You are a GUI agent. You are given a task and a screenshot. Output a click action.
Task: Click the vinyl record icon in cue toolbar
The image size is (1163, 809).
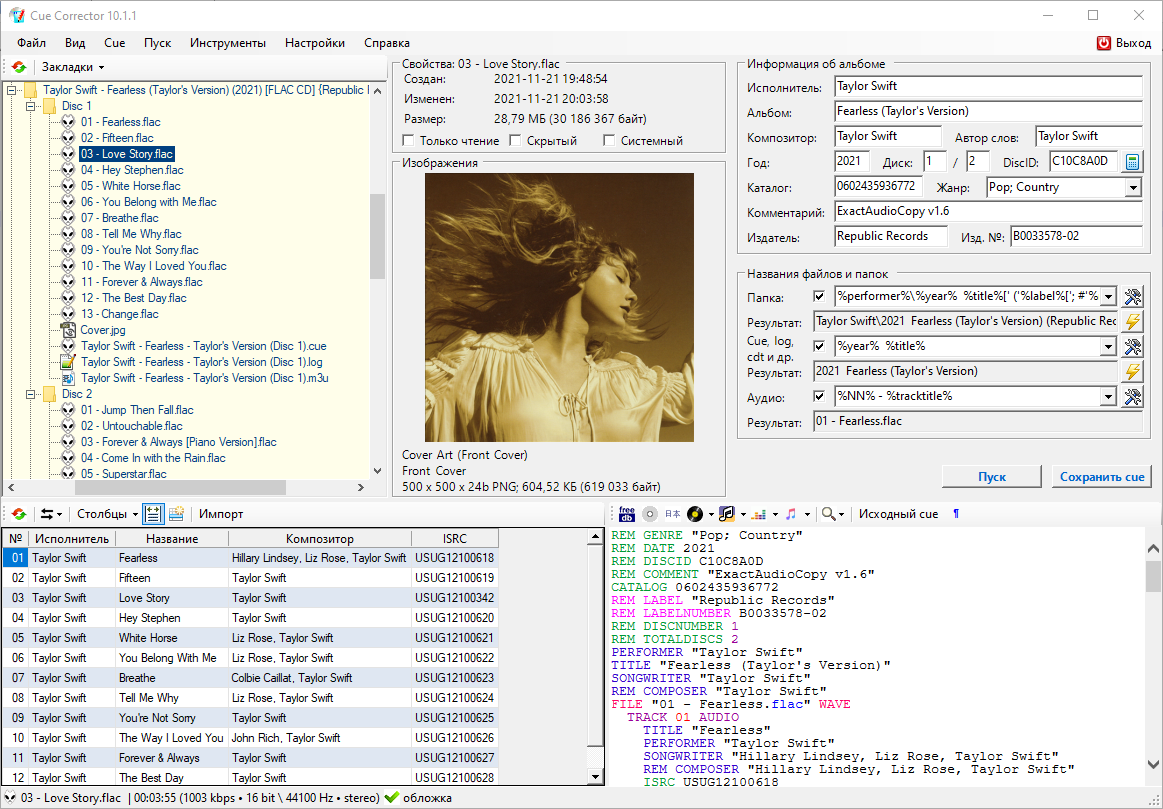pos(695,514)
